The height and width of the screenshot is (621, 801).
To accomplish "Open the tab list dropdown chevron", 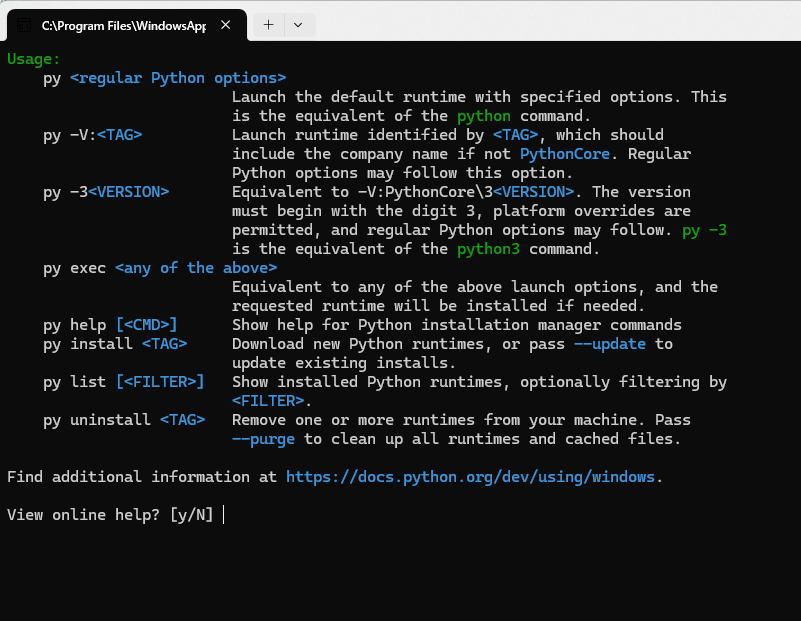I will pyautogui.click(x=298, y=24).
